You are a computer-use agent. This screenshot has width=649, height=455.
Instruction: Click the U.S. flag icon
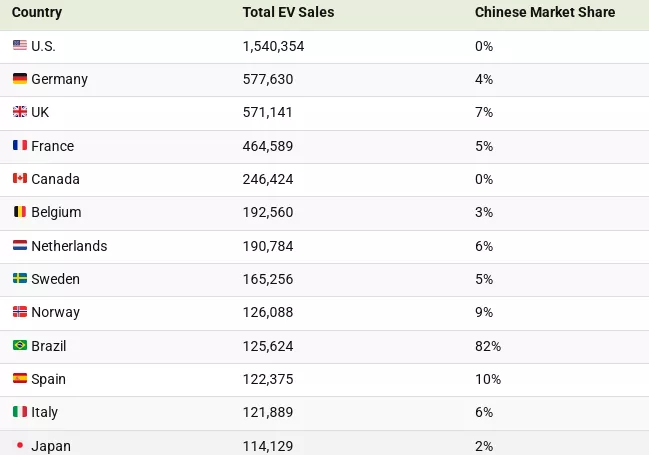pyautogui.click(x=19, y=46)
